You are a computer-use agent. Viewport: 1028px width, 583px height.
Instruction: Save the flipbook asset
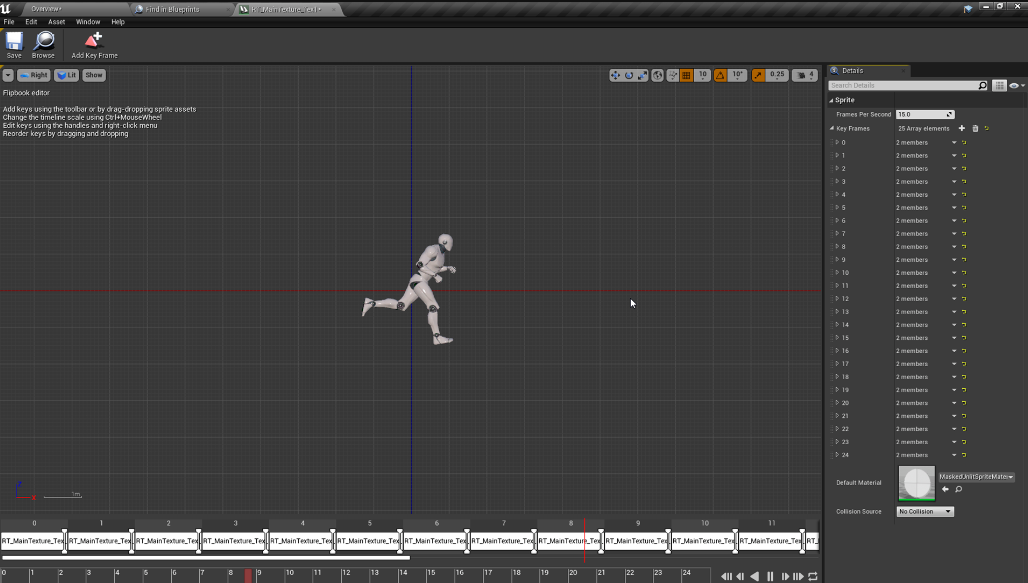[x=14, y=45]
